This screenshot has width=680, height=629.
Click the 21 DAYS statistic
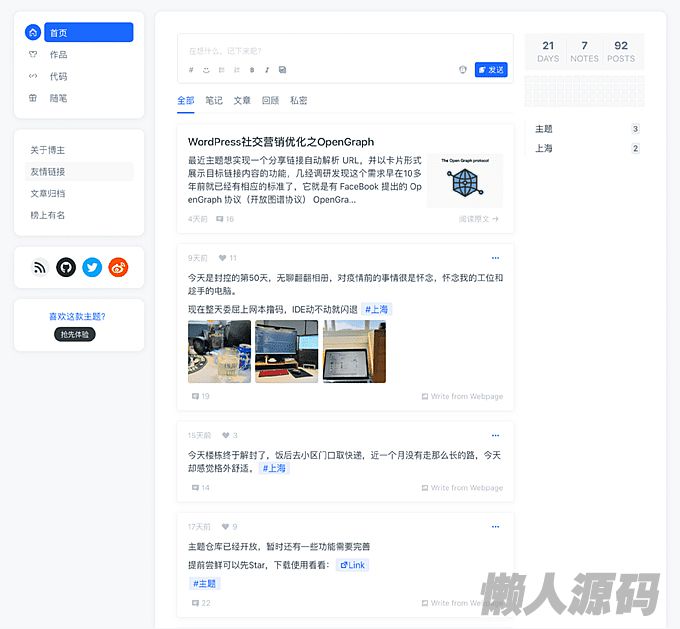tap(548, 52)
